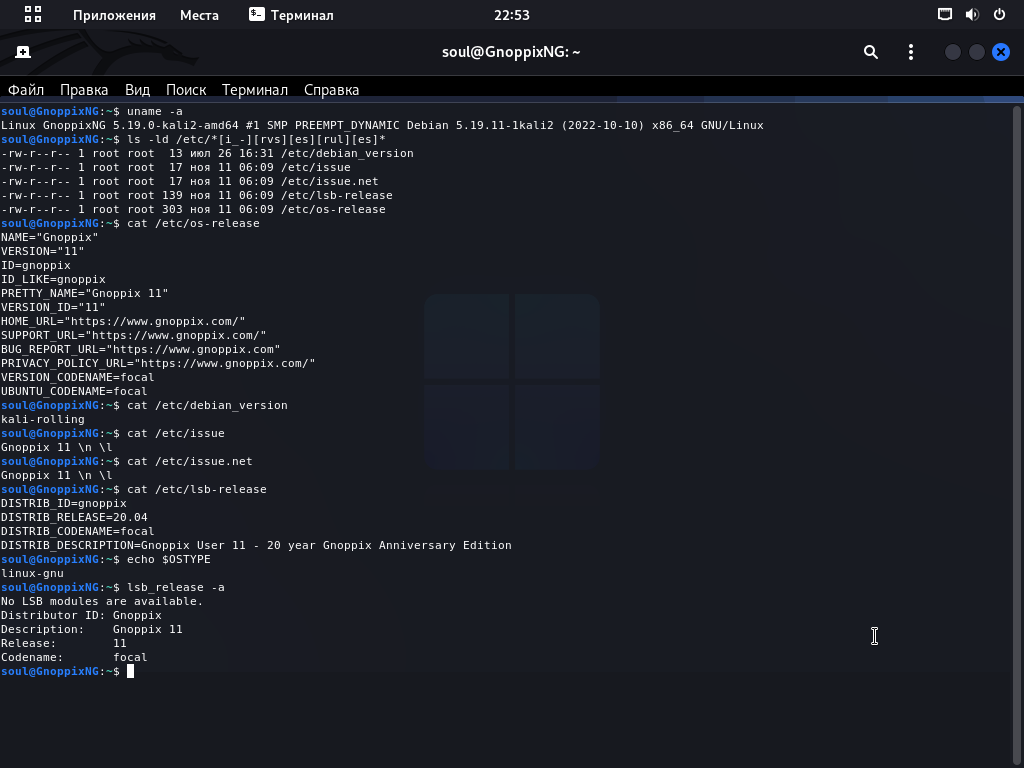Click the DISTRIB_RELEASE=20.04 line
This screenshot has width=1024, height=768.
pos(74,517)
